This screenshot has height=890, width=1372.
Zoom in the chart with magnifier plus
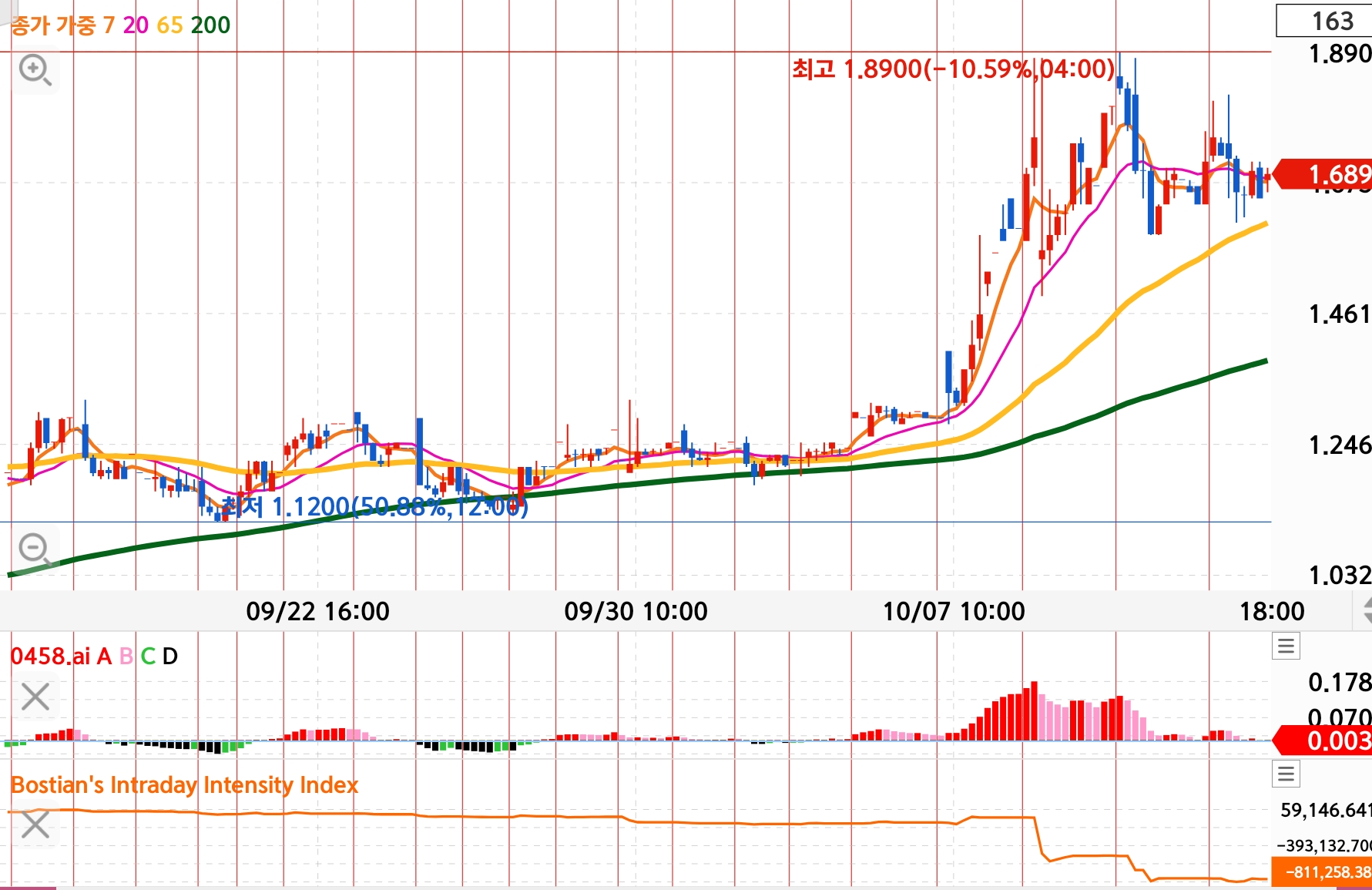tap(35, 70)
